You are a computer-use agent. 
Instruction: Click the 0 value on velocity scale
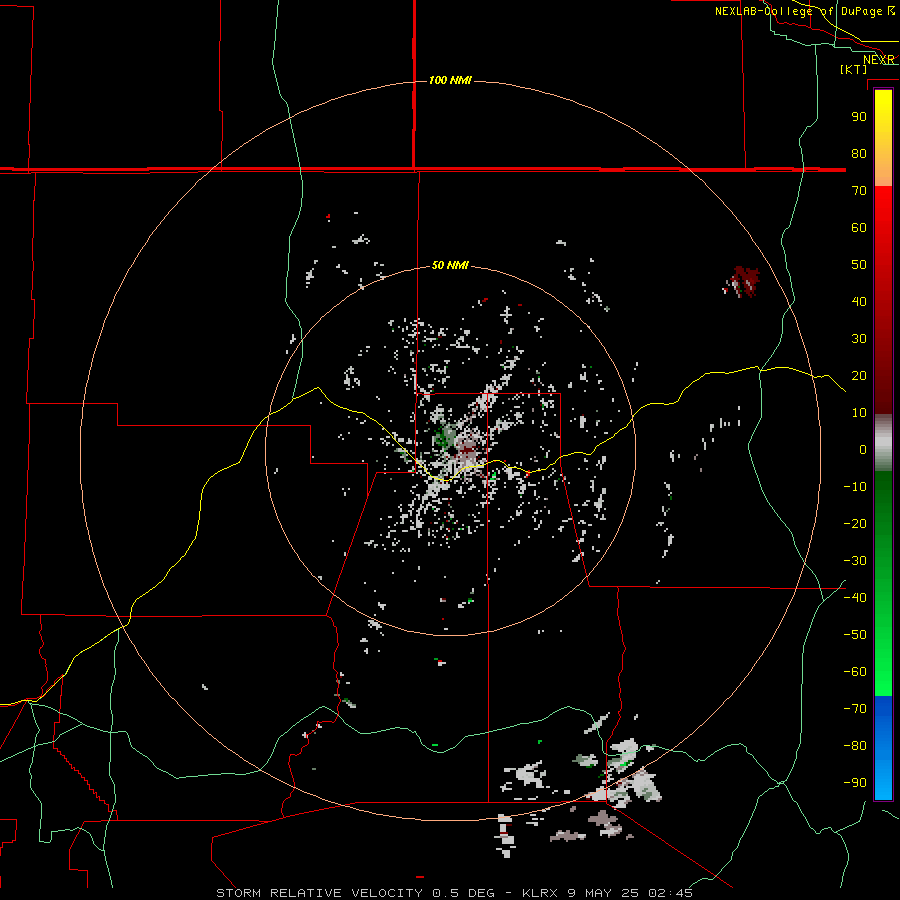(x=863, y=449)
